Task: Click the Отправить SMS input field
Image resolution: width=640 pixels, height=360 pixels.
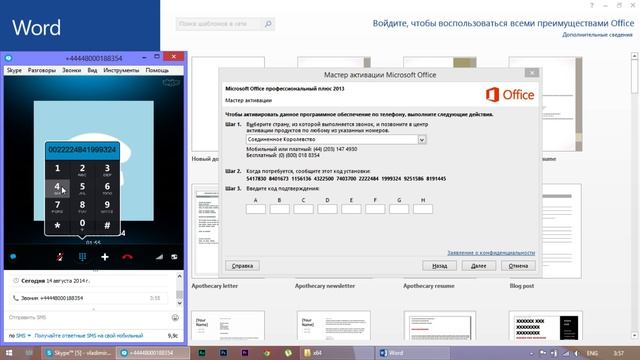Action: pos(88,317)
